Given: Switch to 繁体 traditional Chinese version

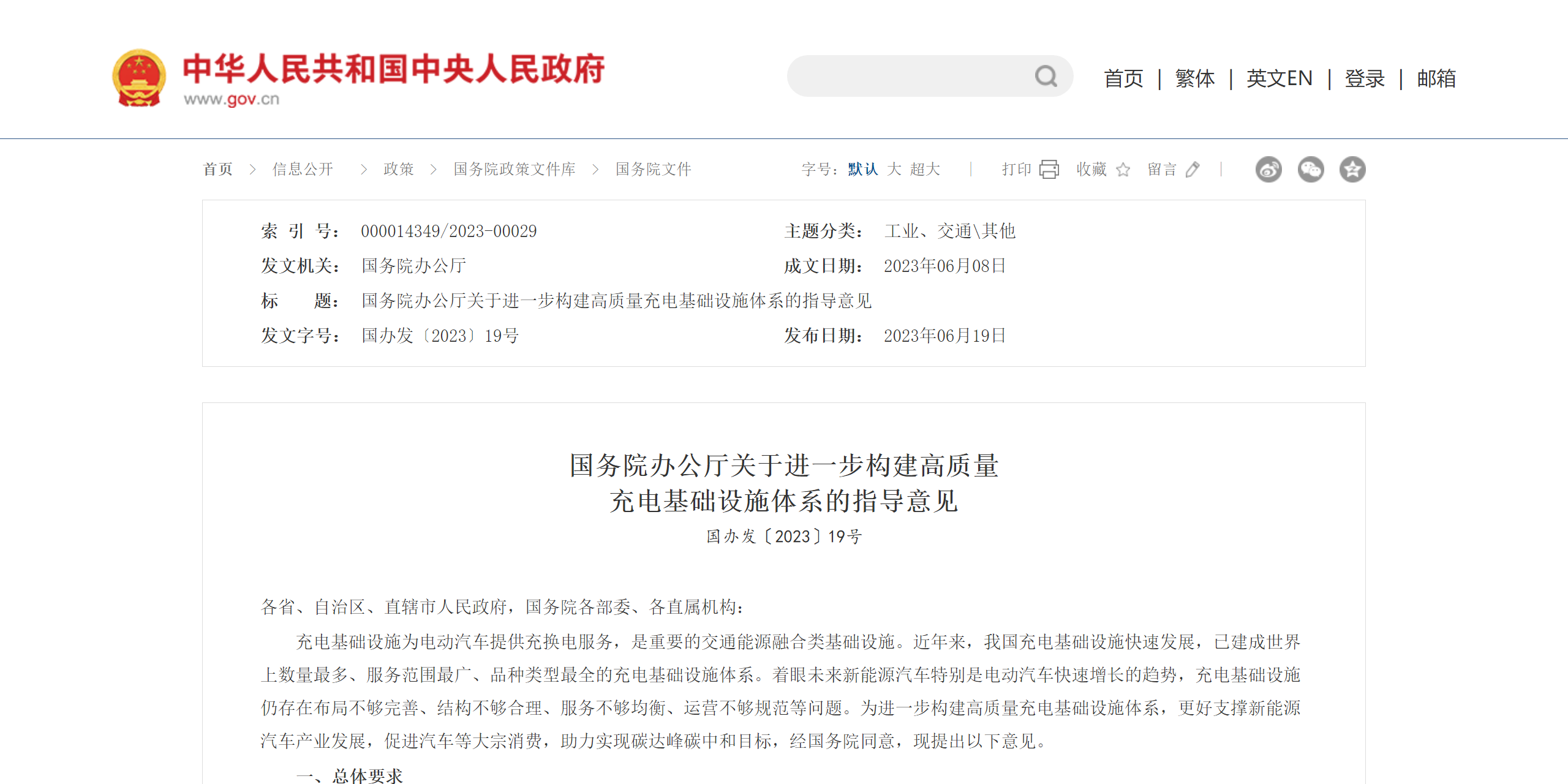Looking at the screenshot, I should [x=1194, y=78].
